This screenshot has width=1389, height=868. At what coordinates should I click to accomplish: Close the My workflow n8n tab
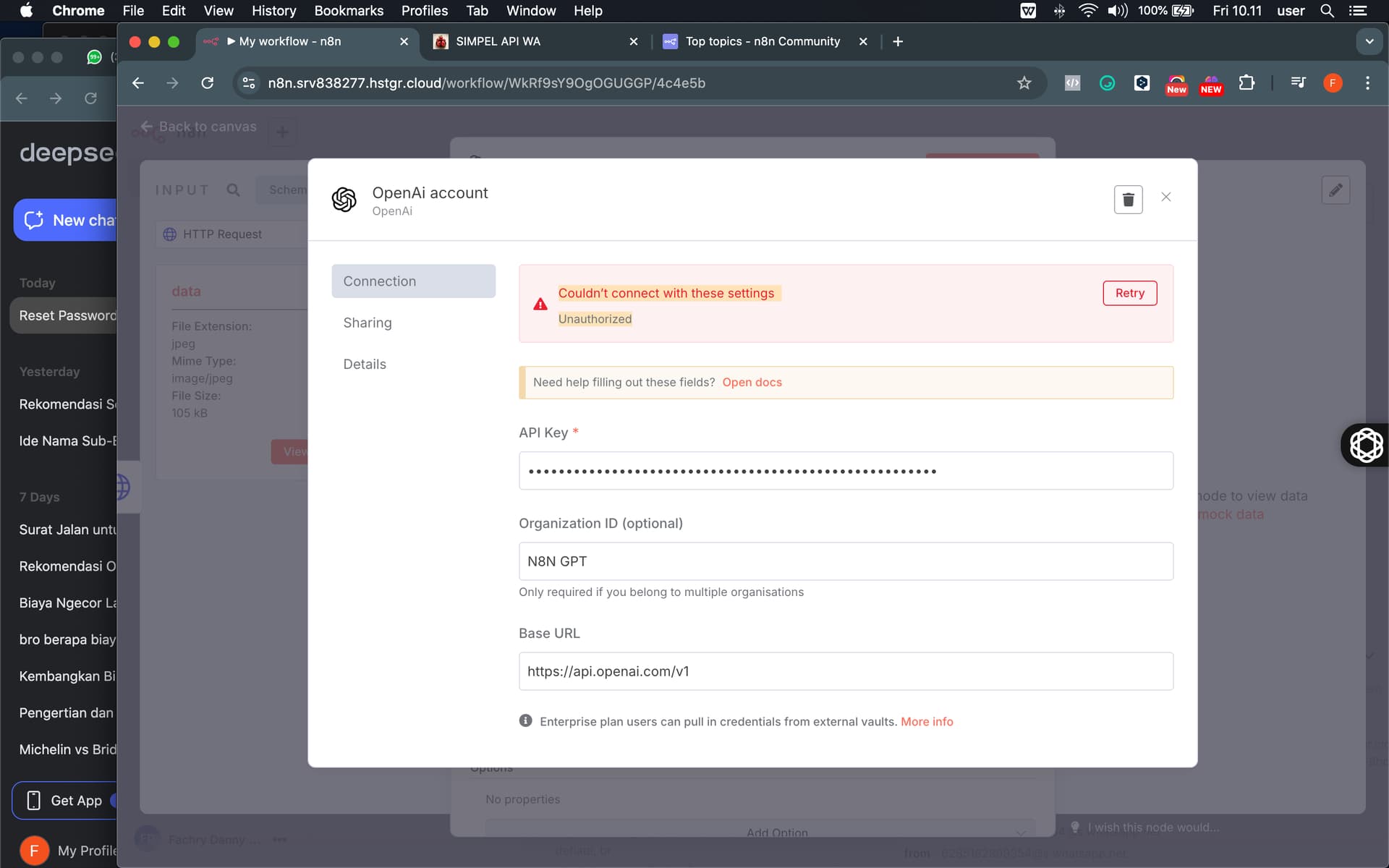click(x=404, y=41)
